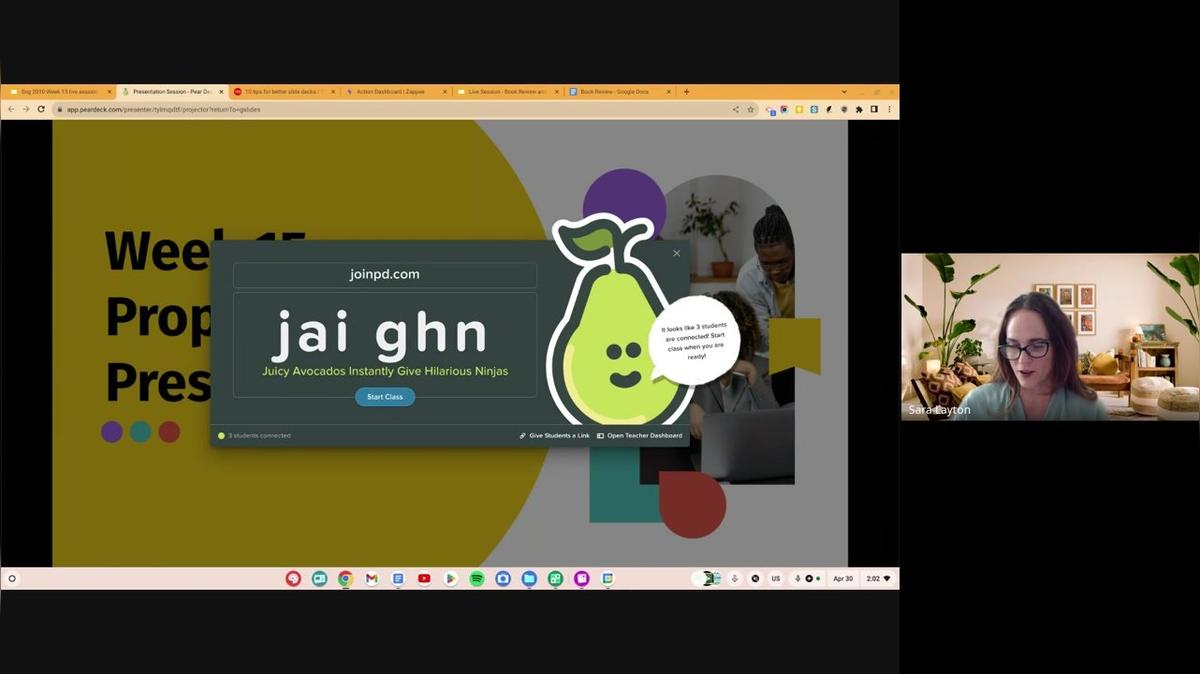1200x674 pixels.
Task: Open the Camera app from the shelf
Action: [503, 578]
